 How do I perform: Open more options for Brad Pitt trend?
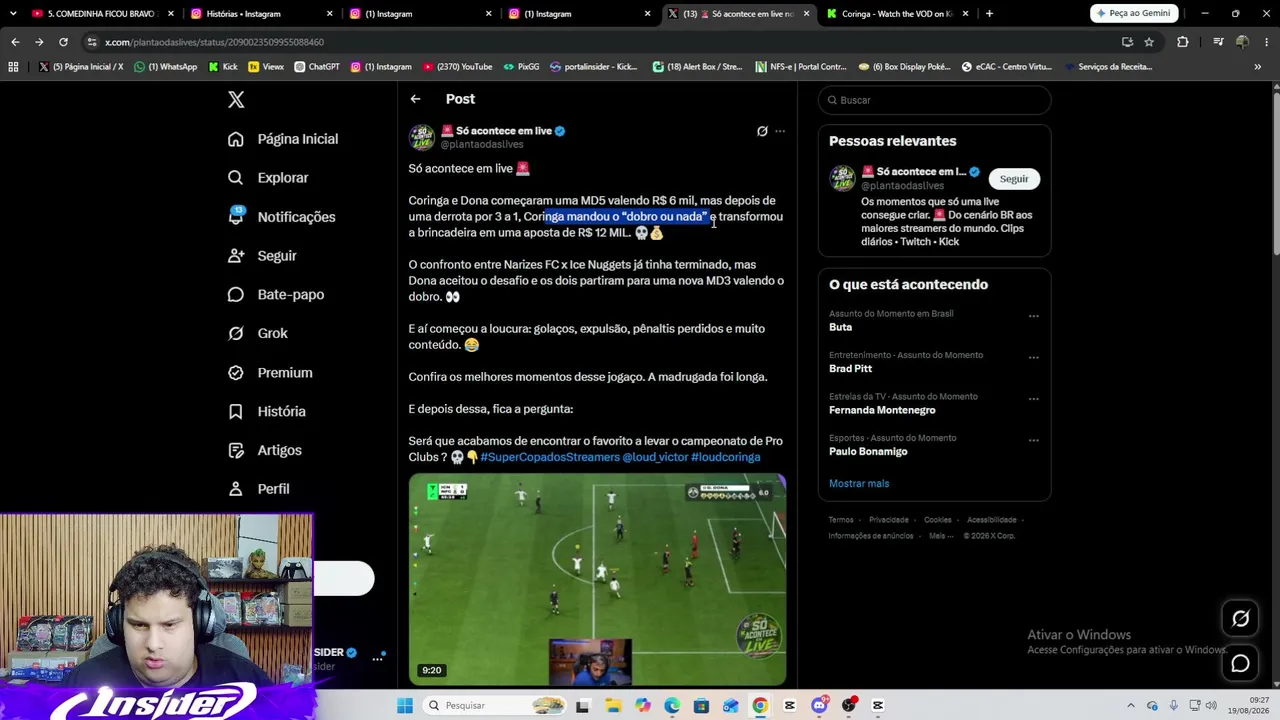click(x=1034, y=357)
